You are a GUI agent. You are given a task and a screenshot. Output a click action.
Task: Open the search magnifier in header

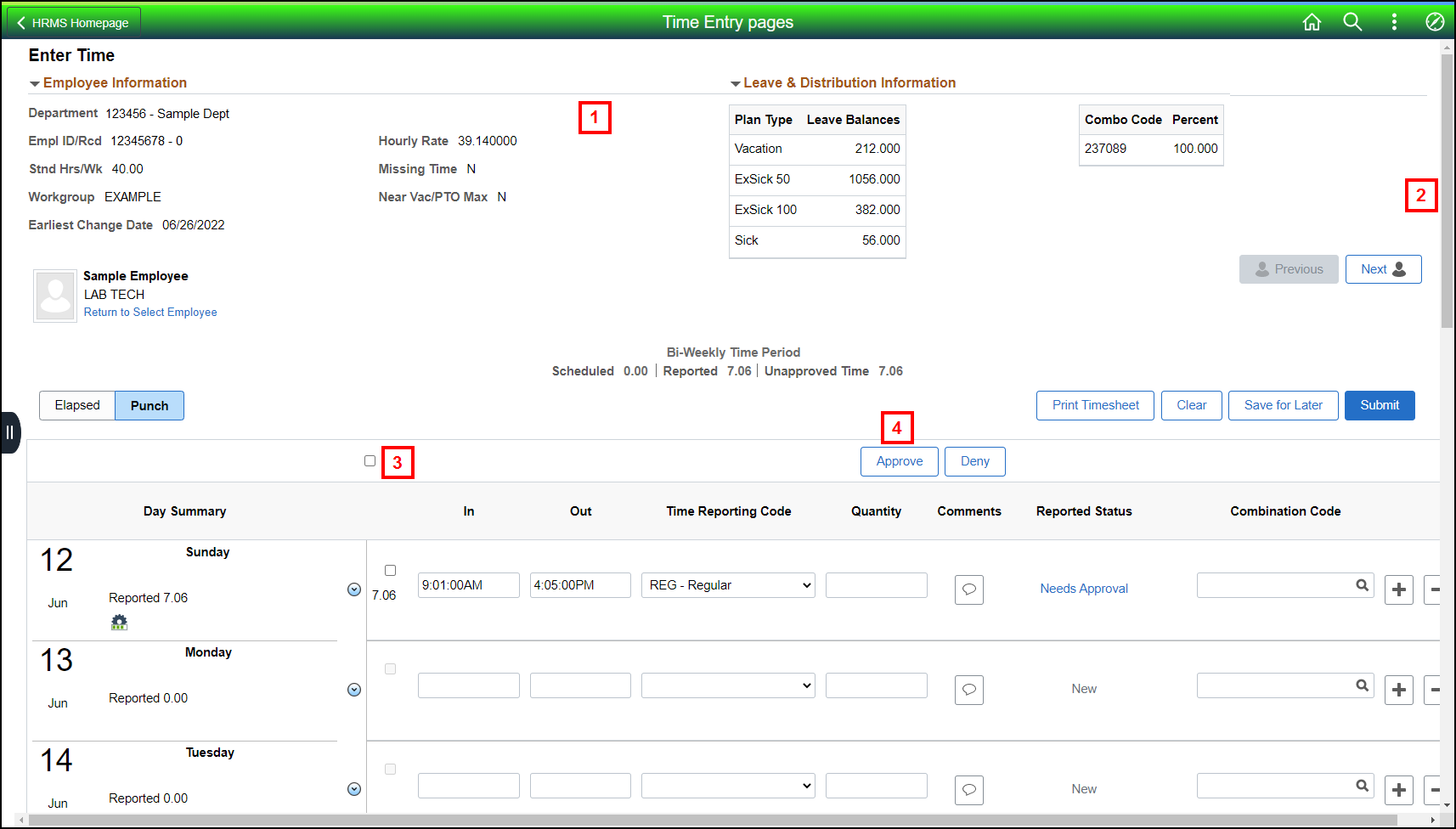point(1352,22)
